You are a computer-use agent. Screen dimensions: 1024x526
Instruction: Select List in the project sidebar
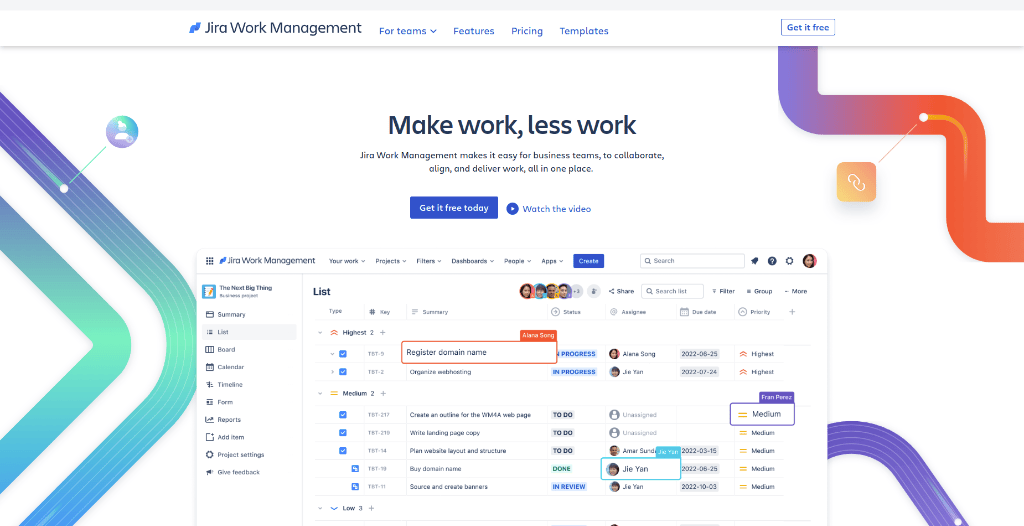pyautogui.click(x=249, y=332)
